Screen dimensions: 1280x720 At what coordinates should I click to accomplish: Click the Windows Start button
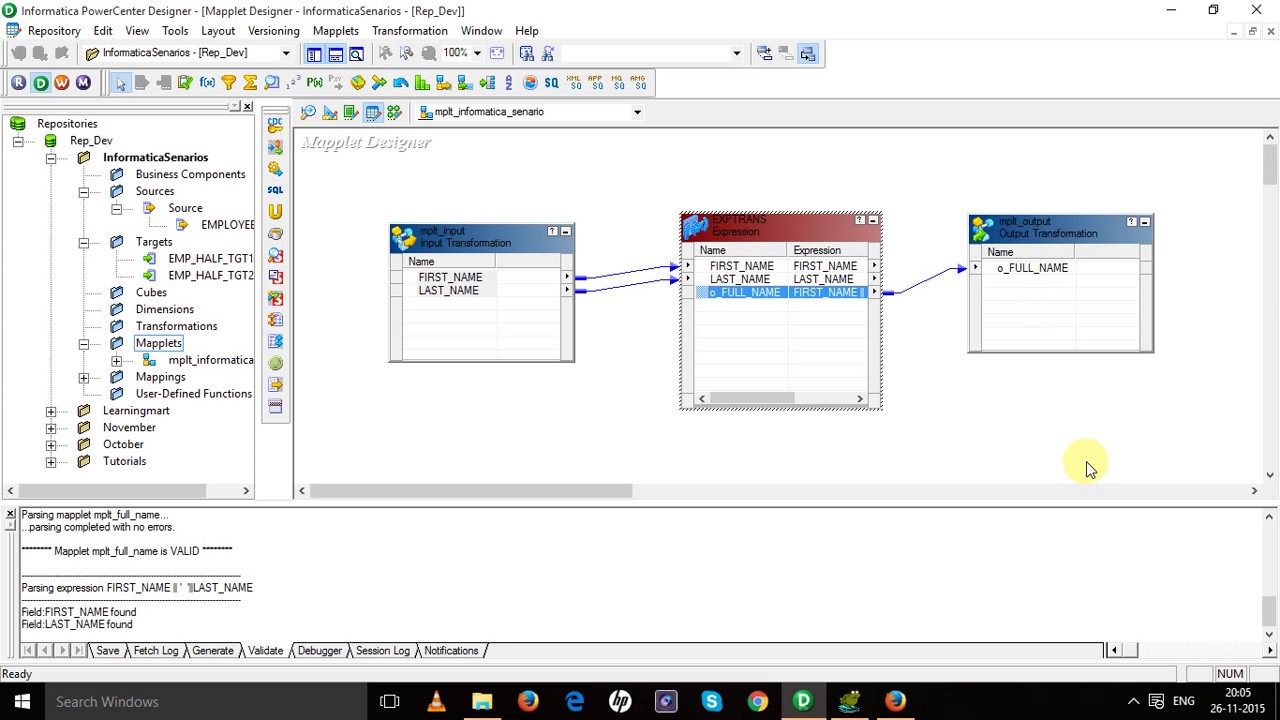[22, 702]
